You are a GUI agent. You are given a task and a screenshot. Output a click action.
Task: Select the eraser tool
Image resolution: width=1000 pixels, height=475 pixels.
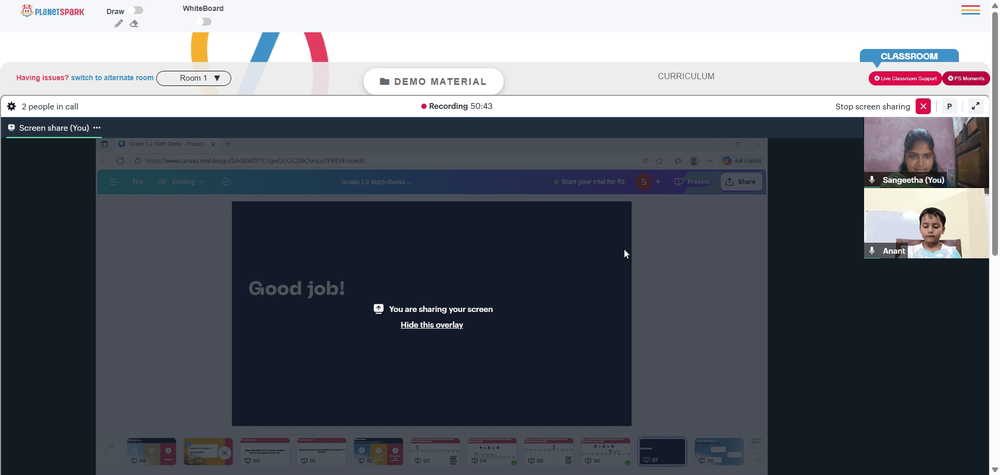134,24
